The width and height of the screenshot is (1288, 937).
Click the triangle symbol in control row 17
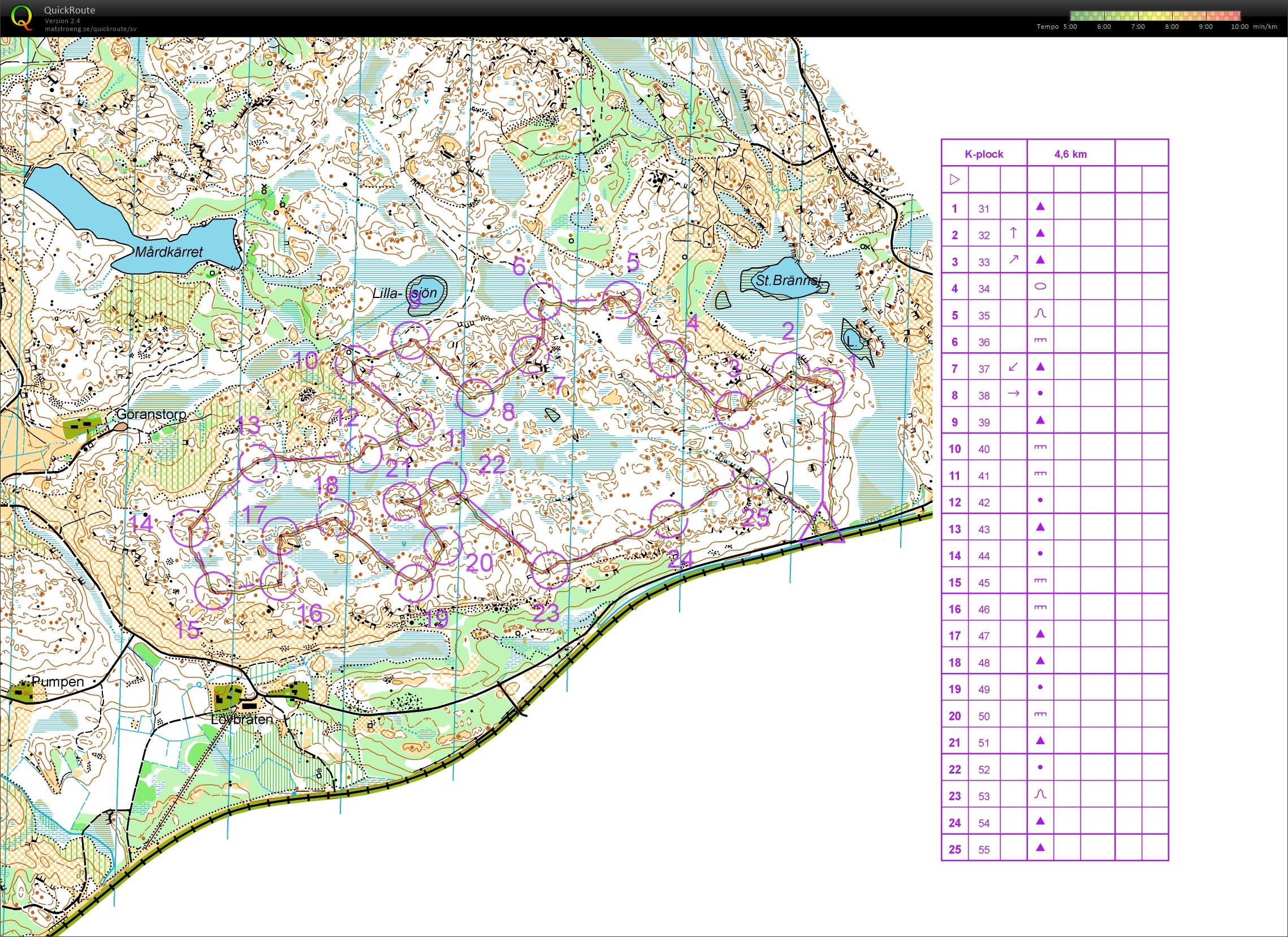pyautogui.click(x=1040, y=634)
